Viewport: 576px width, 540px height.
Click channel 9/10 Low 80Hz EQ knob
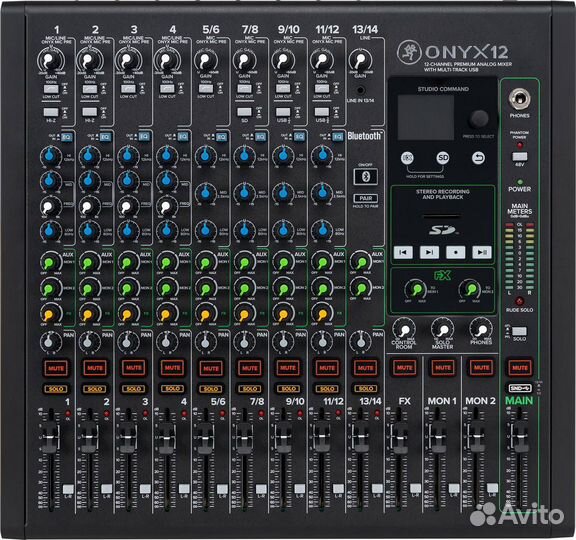(x=283, y=230)
